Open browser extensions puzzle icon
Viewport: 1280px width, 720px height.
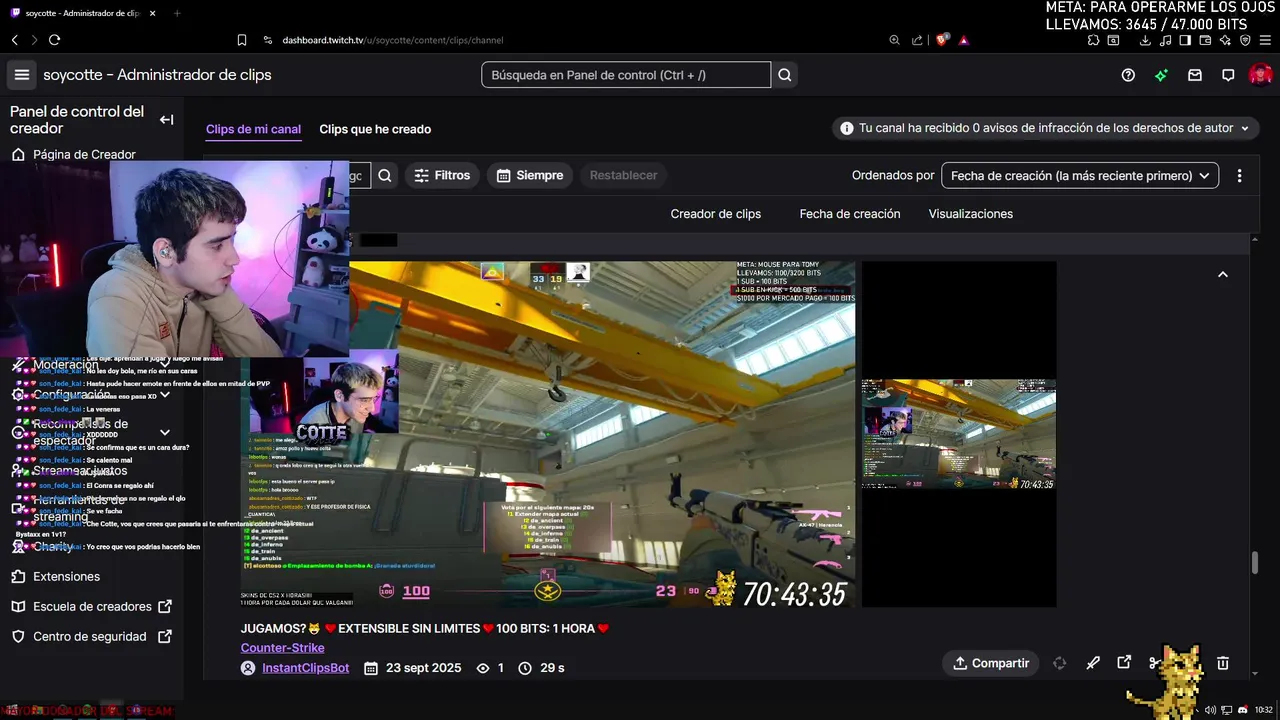(x=1094, y=40)
